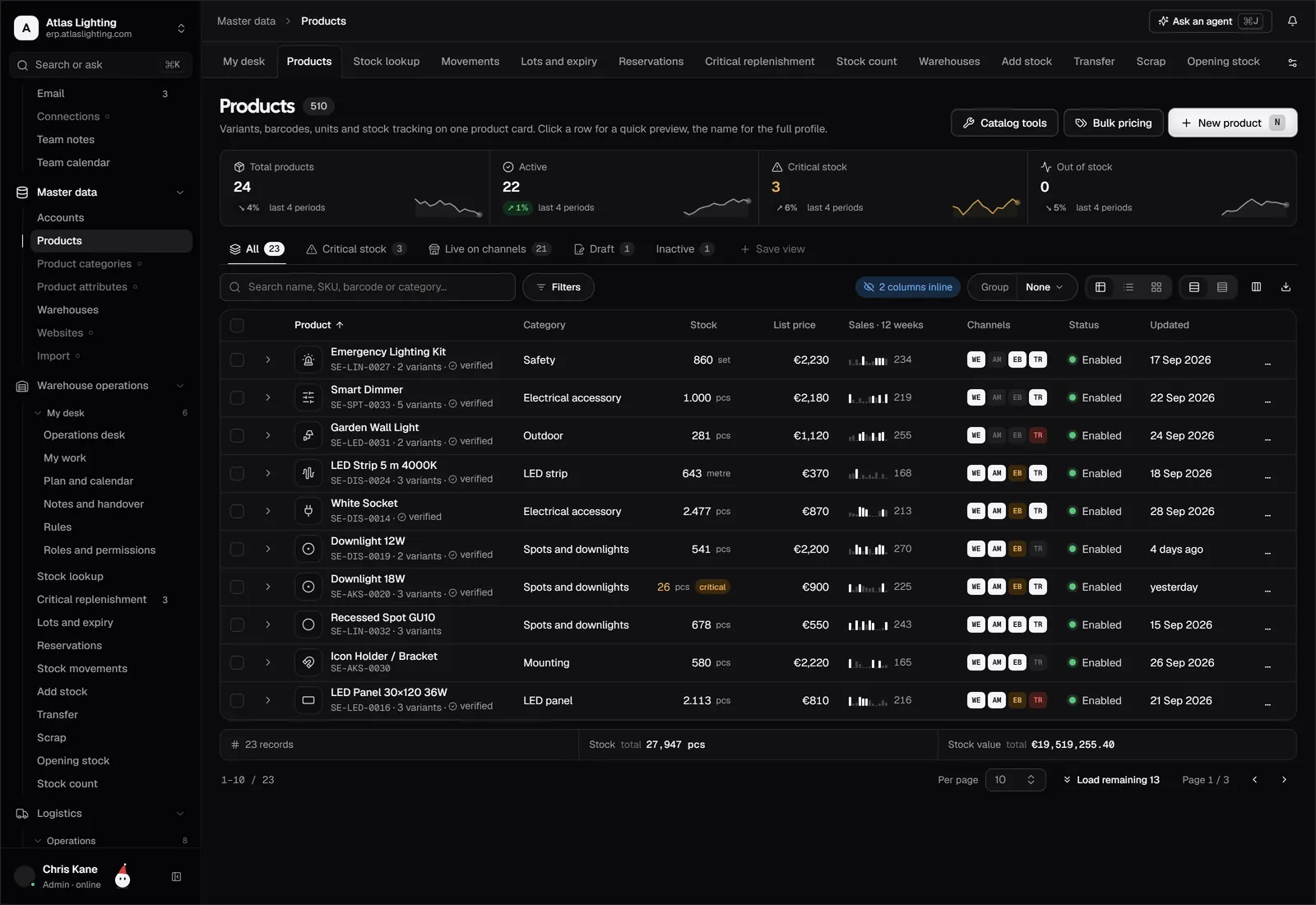Open export download icon in table toolbar
The image size is (1316, 905).
point(1286,287)
